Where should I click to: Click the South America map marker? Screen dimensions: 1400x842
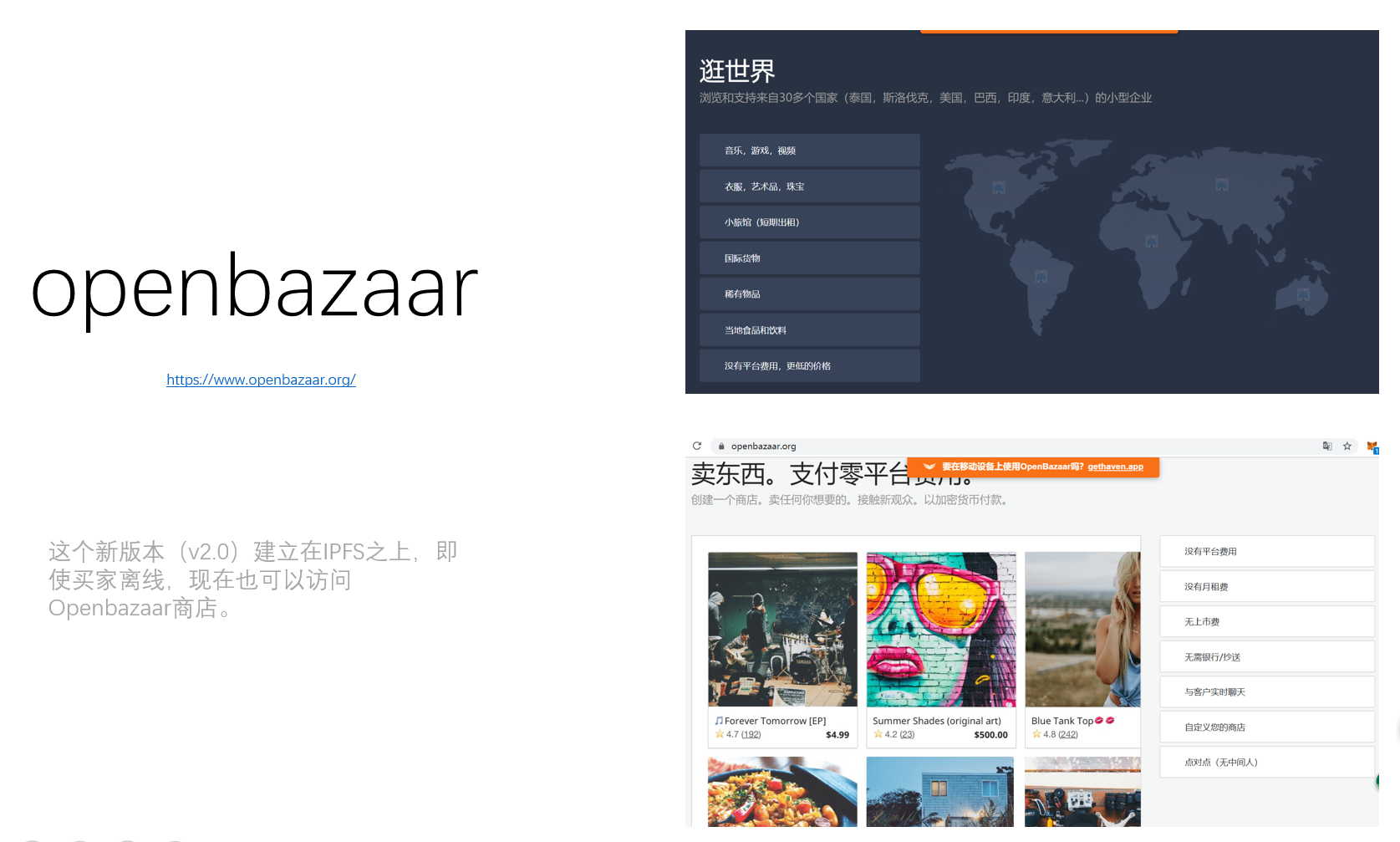pos(1041,276)
